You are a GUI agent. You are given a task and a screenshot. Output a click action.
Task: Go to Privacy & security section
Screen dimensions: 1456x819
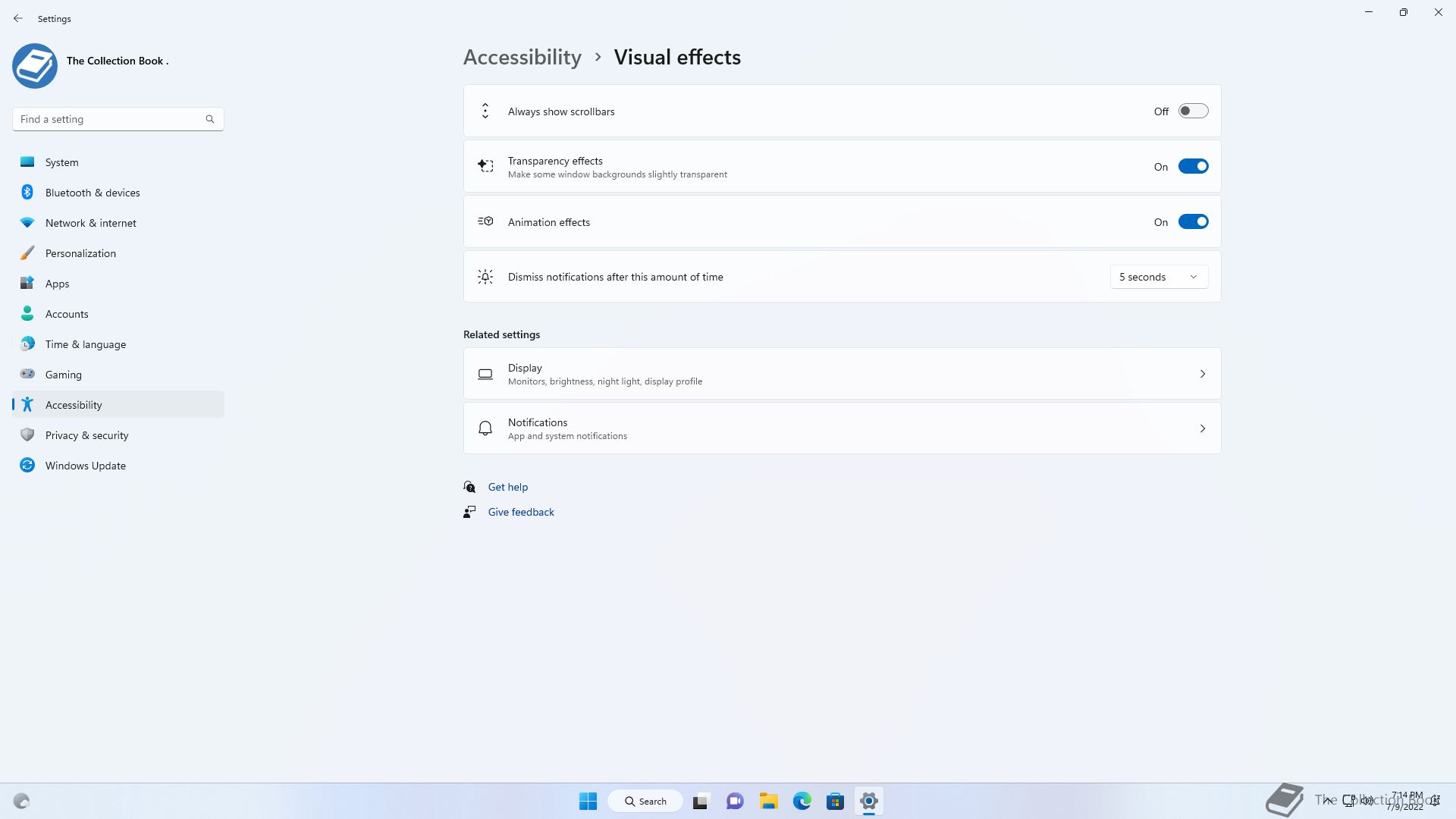(x=86, y=435)
